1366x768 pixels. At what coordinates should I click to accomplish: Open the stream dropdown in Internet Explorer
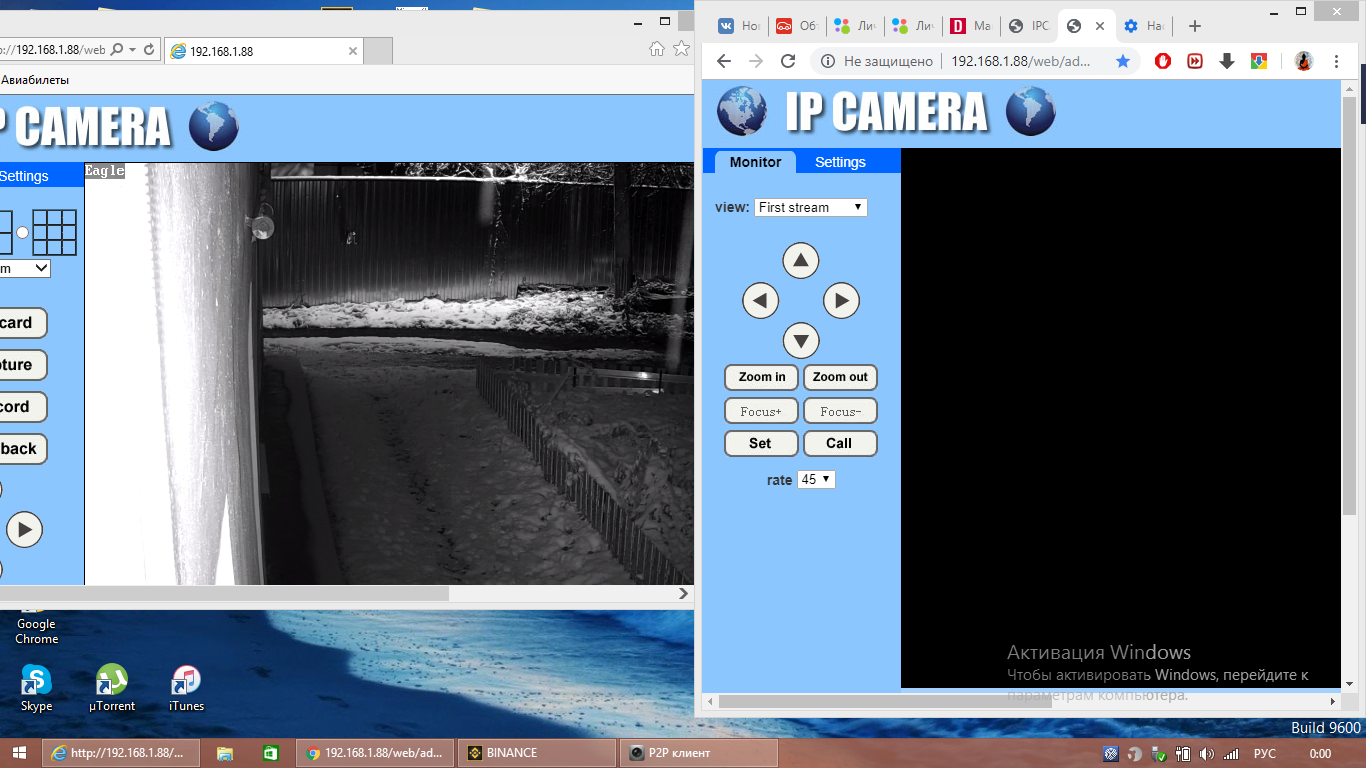(x=25, y=268)
